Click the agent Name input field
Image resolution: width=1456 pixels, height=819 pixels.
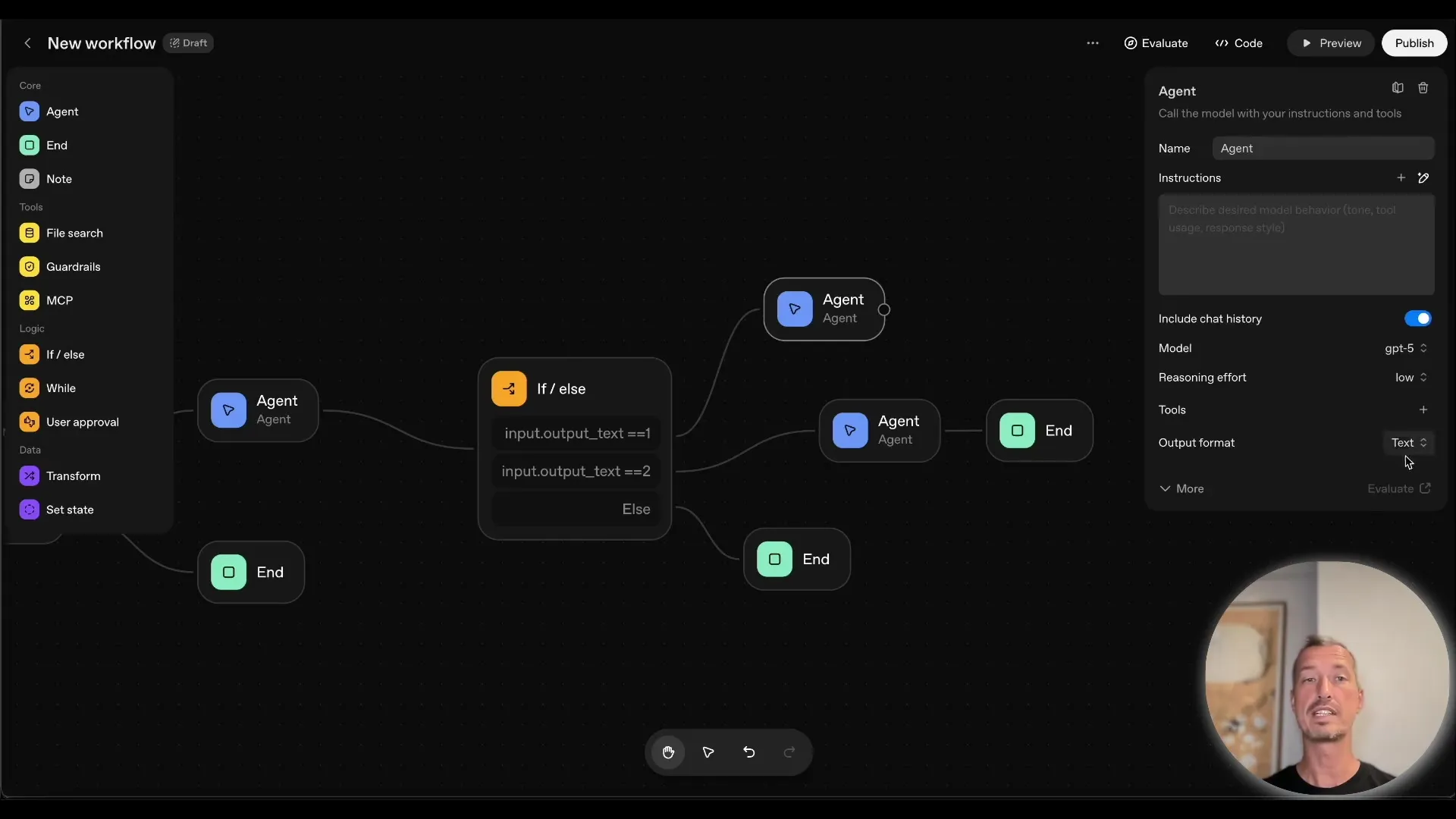1324,149
